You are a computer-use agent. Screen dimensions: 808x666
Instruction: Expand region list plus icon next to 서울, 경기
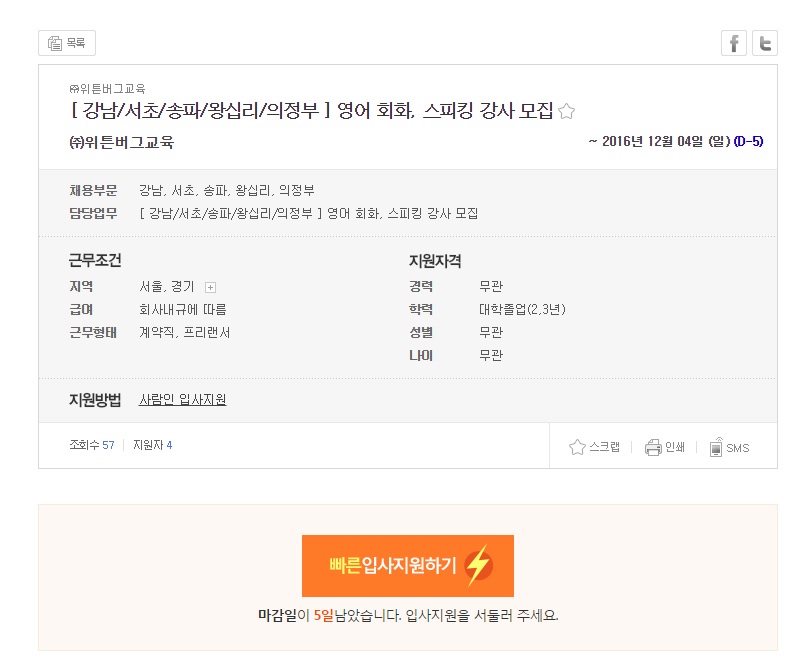210,287
